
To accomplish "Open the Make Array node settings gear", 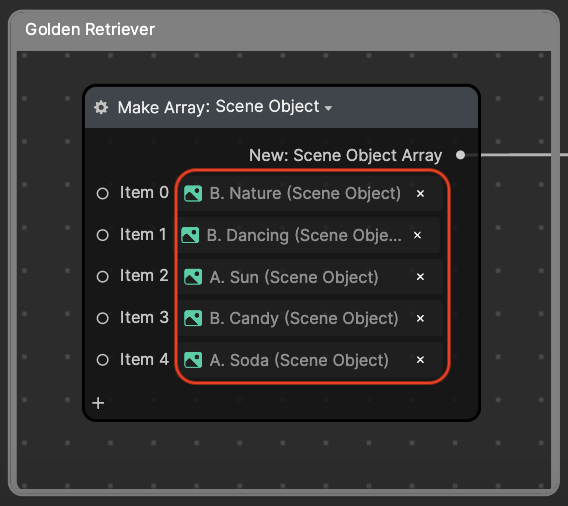I will [x=101, y=107].
